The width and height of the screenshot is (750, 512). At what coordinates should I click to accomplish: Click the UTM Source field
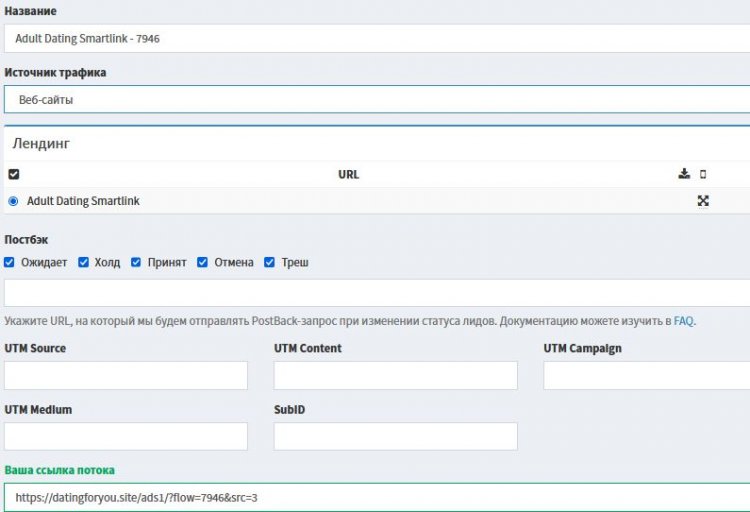coord(126,375)
